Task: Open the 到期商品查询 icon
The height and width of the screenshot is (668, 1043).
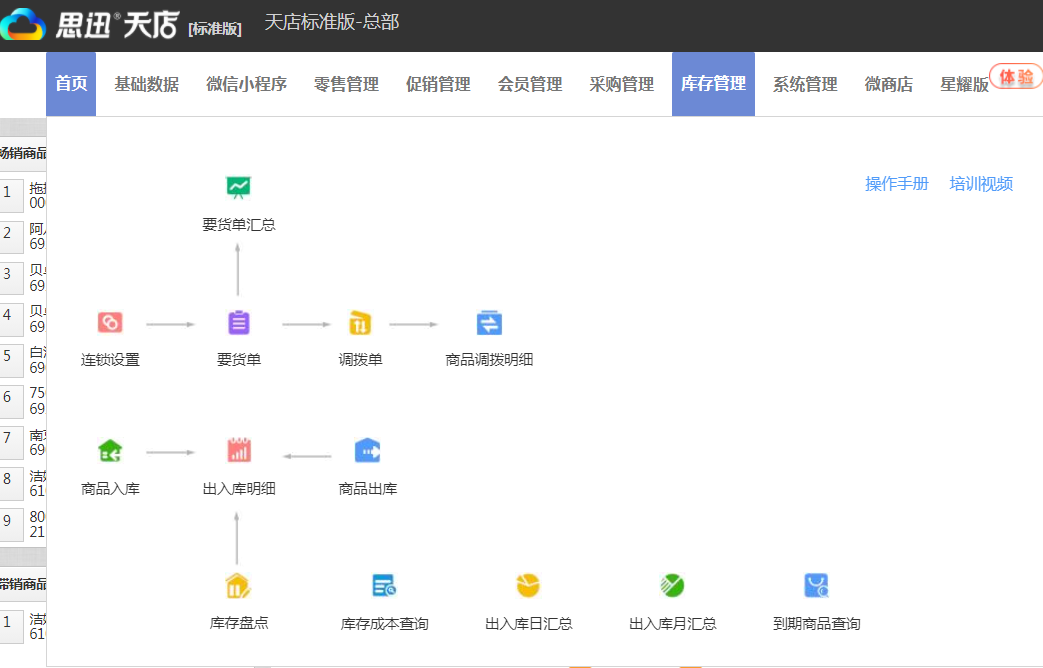Action: tap(816, 585)
